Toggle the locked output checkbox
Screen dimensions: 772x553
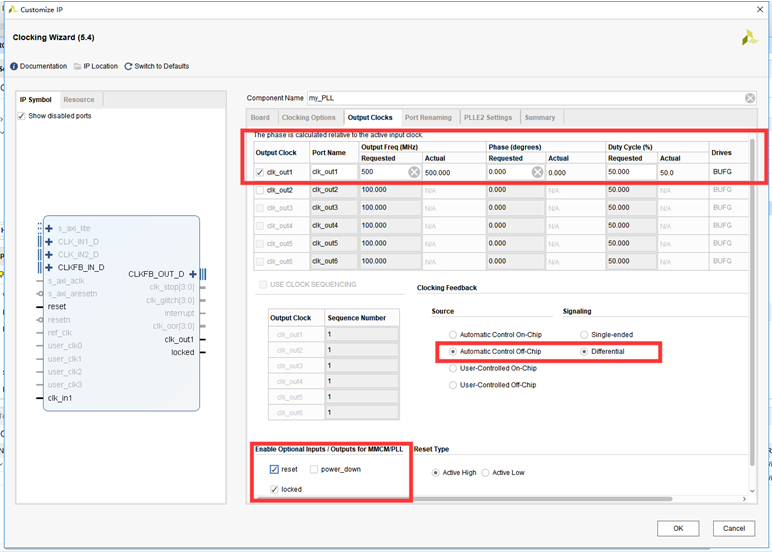pyautogui.click(x=274, y=489)
